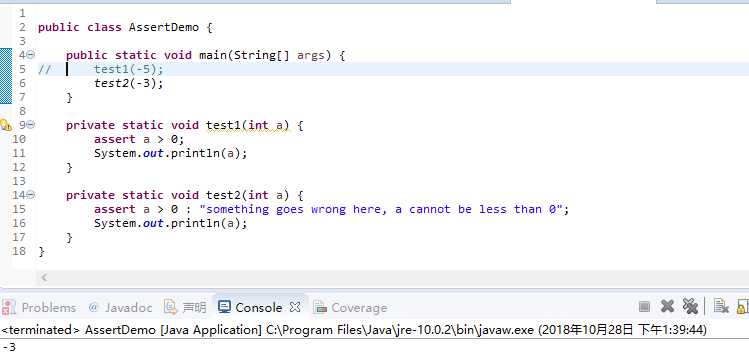Image resolution: width=749 pixels, height=364 pixels.
Task: Click the terminated AssertDemo launch description
Action: coord(354,330)
